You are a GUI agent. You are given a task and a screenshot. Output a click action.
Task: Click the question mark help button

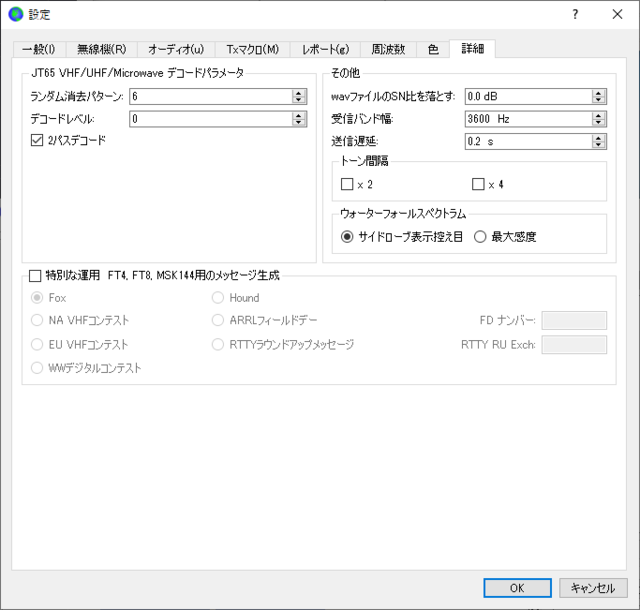[575, 14]
